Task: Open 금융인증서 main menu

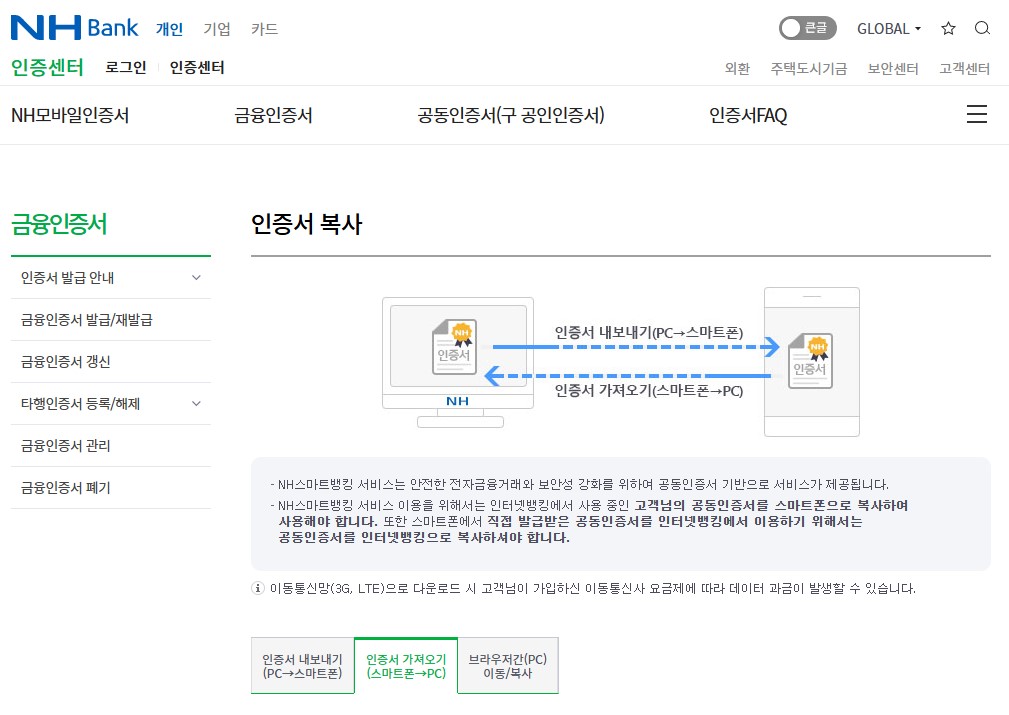Action: [x=273, y=115]
